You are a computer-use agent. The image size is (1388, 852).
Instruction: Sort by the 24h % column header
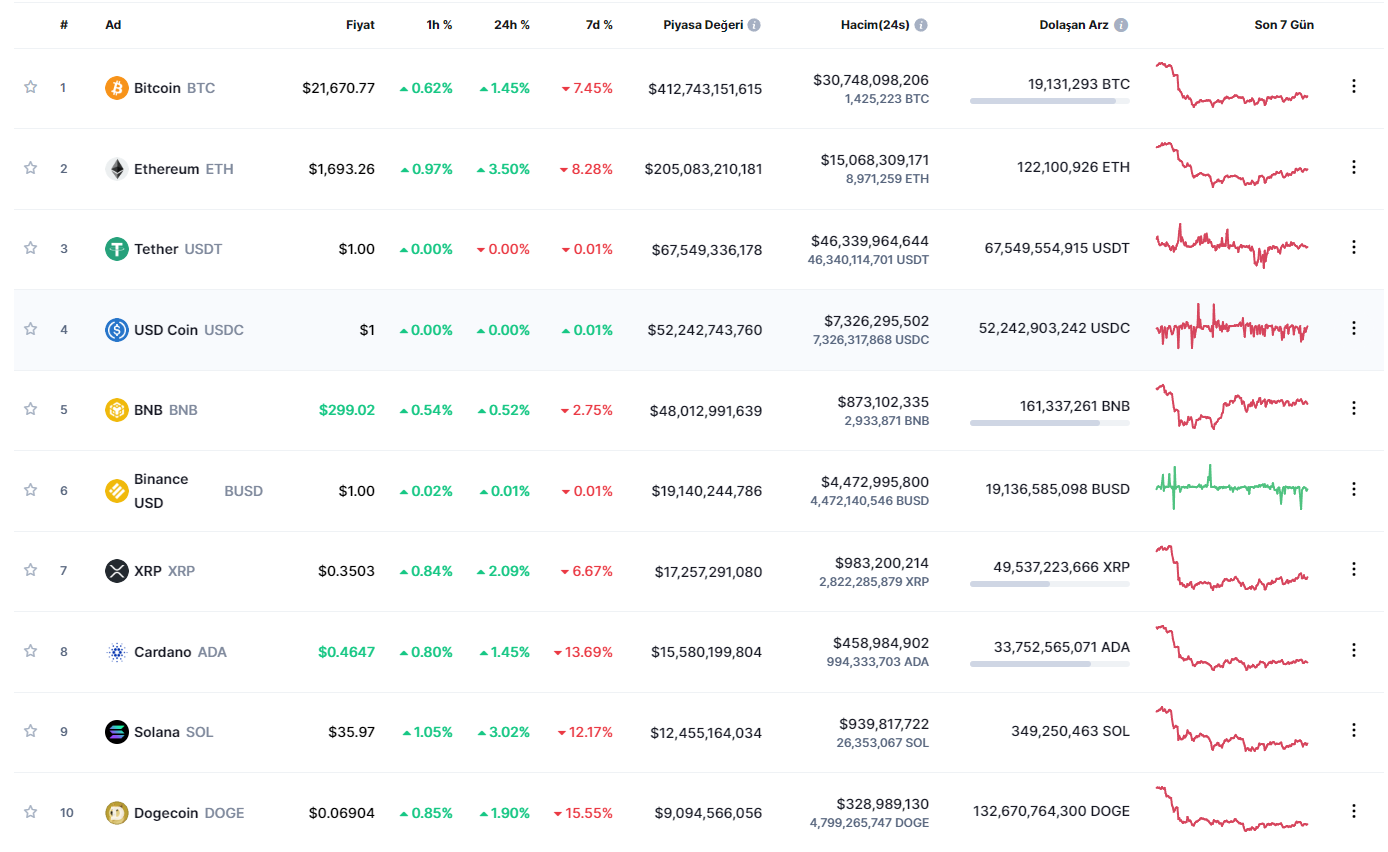pos(511,25)
